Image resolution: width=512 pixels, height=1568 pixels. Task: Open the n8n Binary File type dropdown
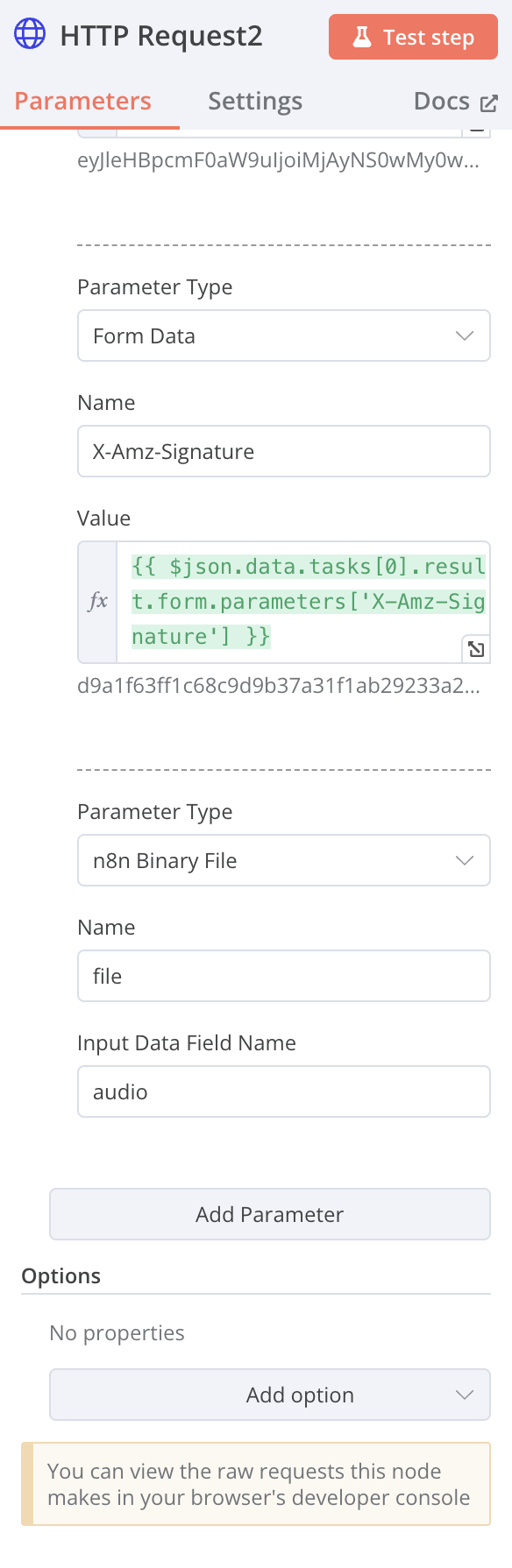tap(284, 860)
